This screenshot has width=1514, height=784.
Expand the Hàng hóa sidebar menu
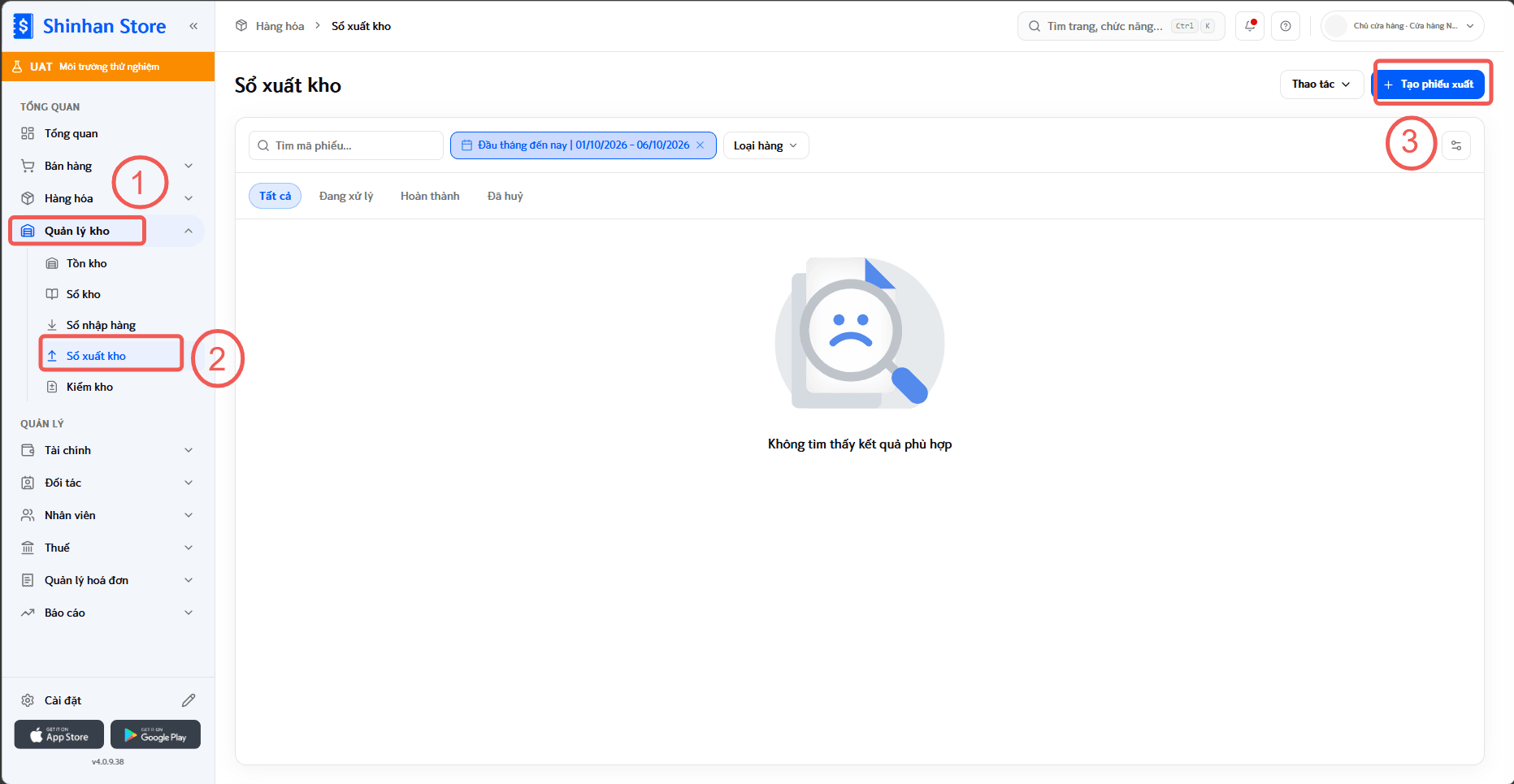107,198
